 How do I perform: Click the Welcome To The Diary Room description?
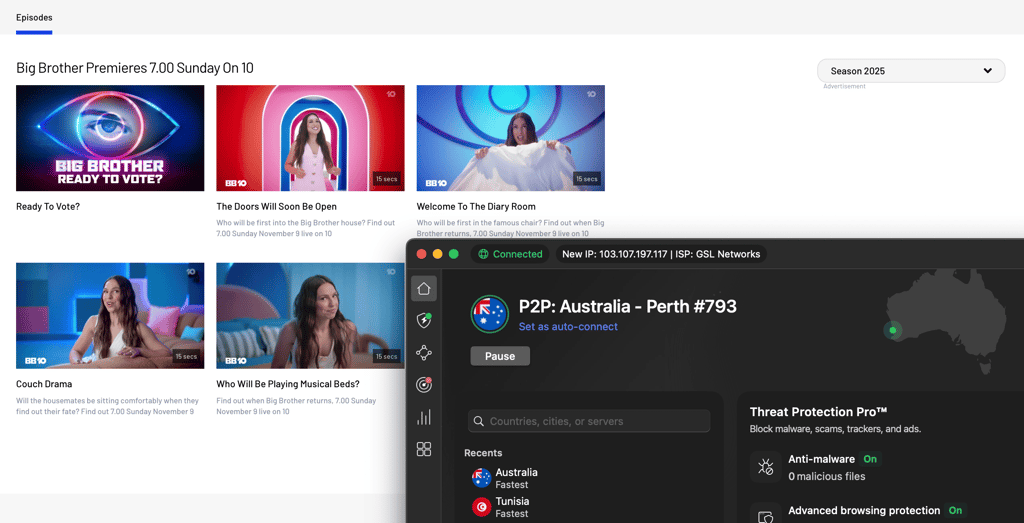pos(511,228)
